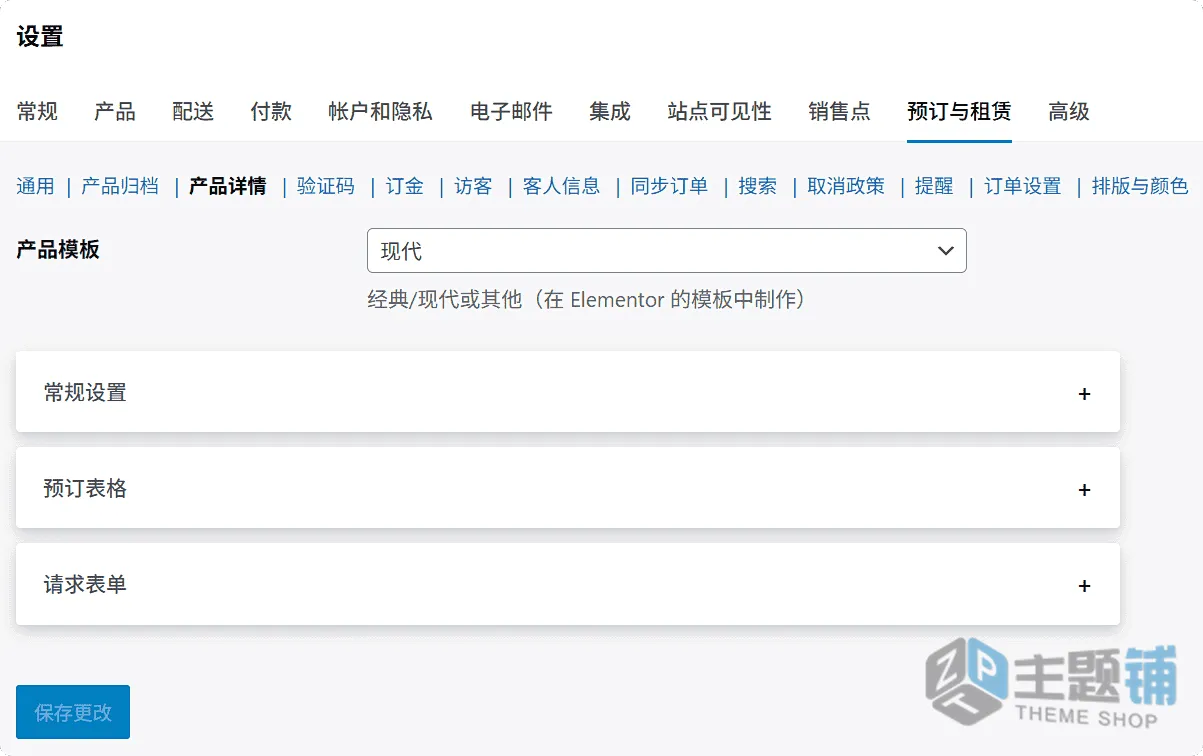
Task: Open the 集成 tab
Action: (x=610, y=112)
